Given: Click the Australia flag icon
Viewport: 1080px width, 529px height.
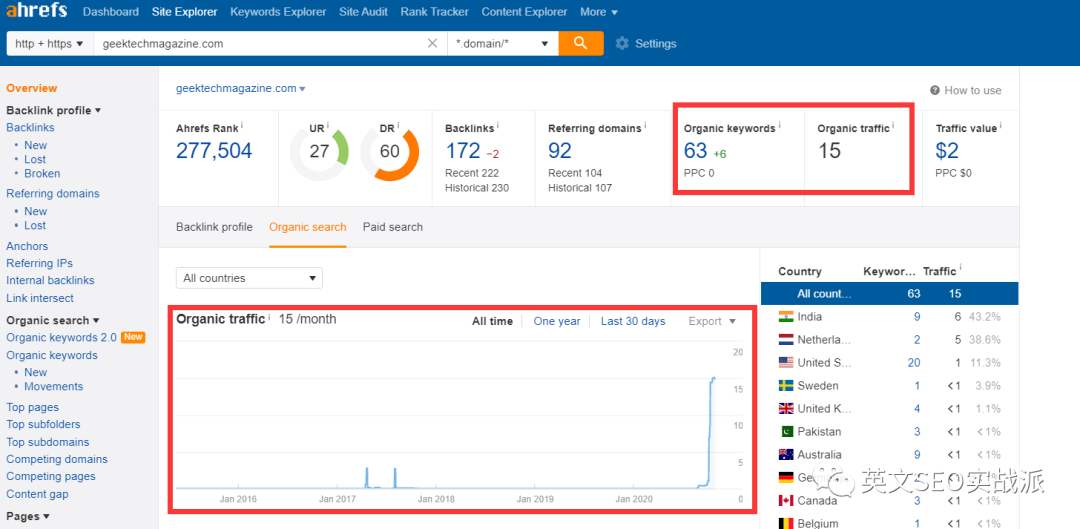Looking at the screenshot, I should [x=786, y=455].
